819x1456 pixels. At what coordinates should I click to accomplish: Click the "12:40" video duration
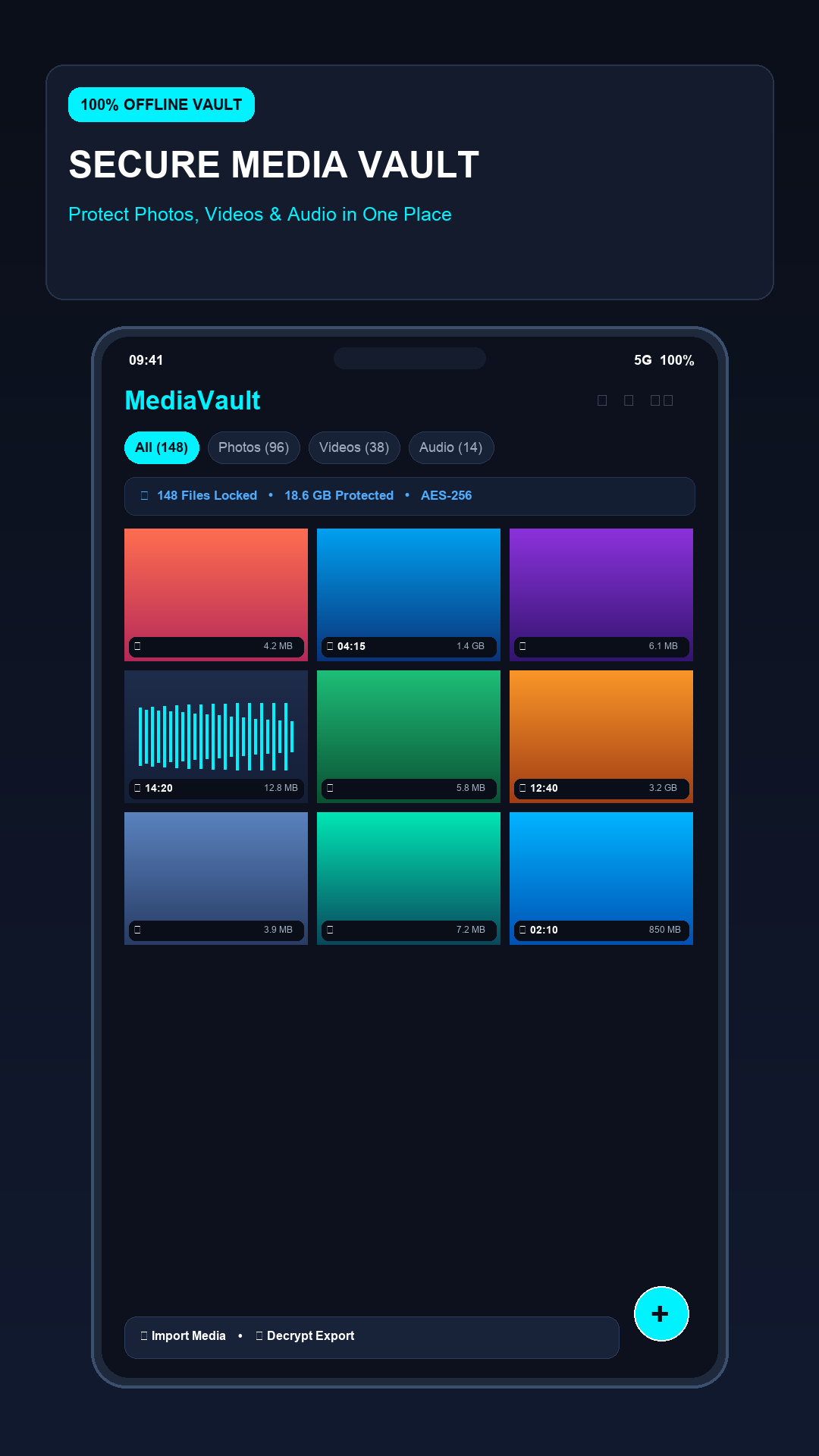(x=544, y=788)
